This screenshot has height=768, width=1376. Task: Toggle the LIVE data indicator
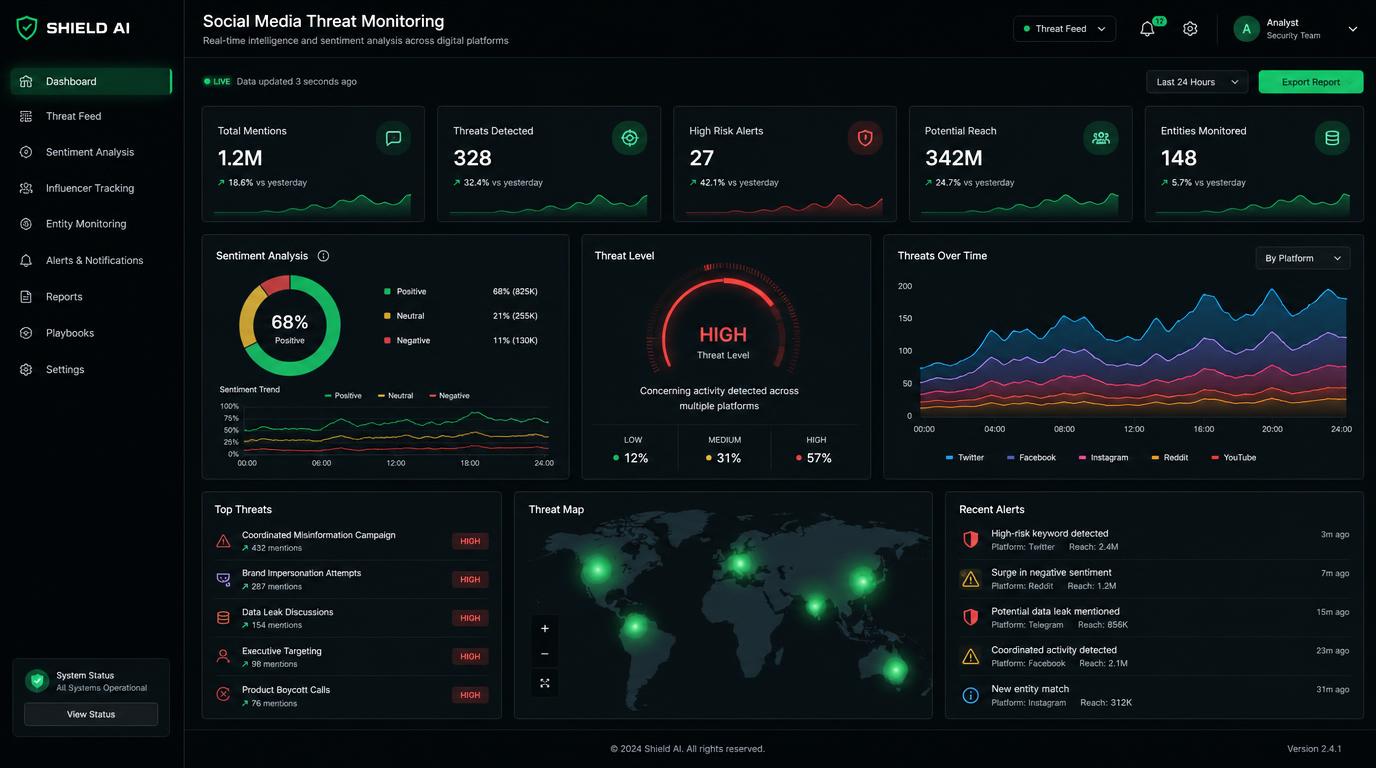(x=217, y=82)
